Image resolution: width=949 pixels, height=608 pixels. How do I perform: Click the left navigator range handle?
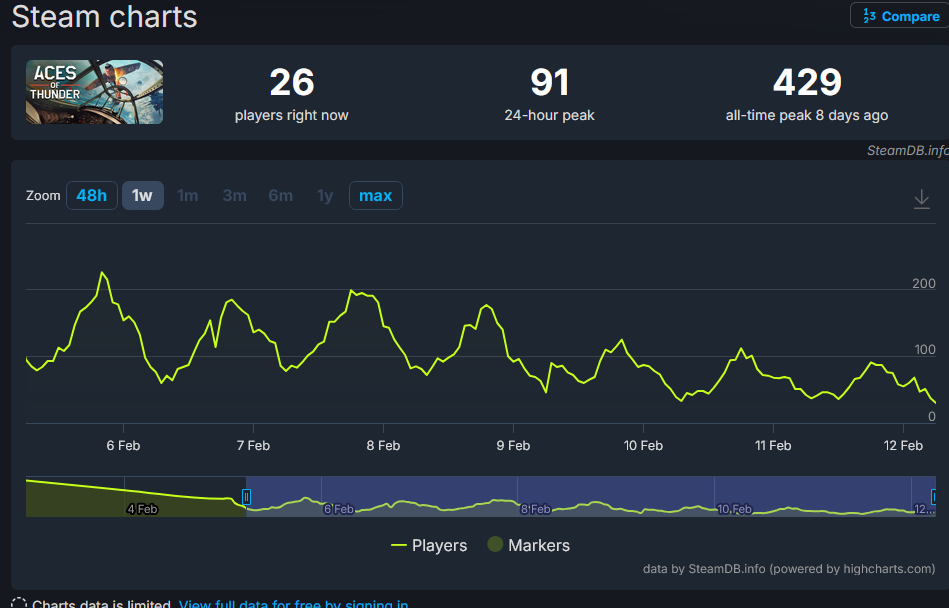click(246, 497)
